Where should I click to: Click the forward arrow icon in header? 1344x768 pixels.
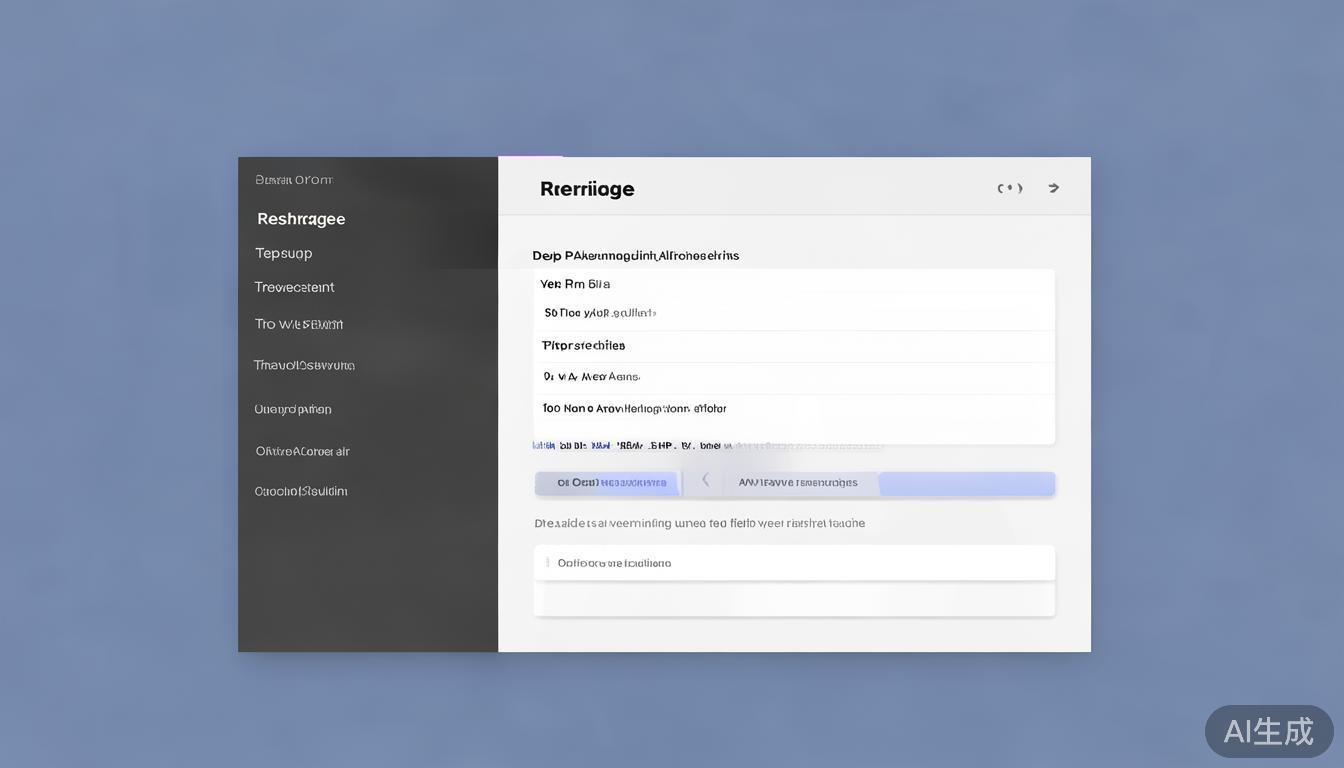[1053, 188]
